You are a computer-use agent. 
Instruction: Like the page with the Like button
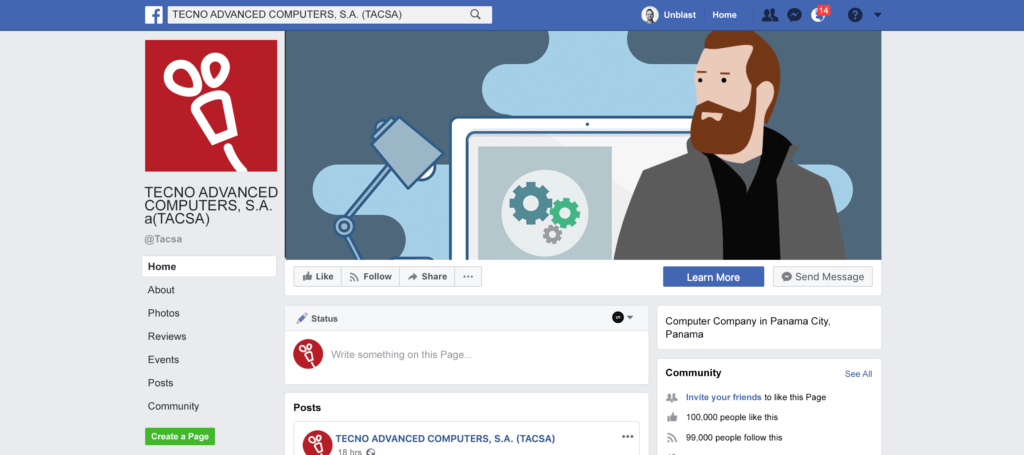point(317,277)
